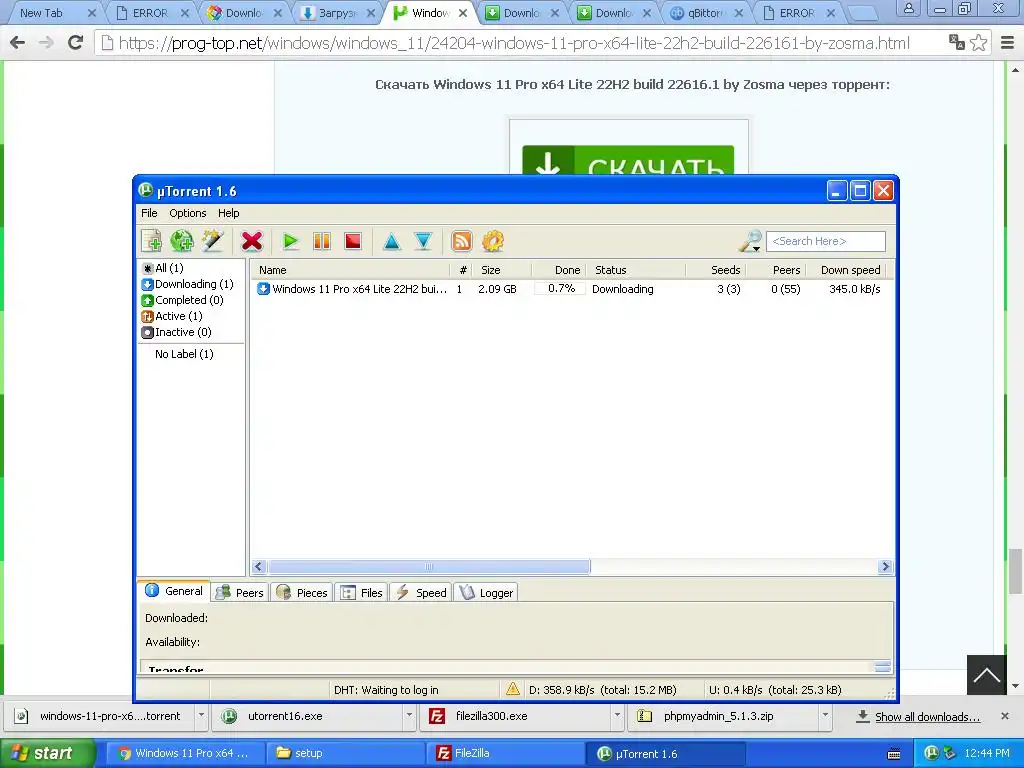
Task: Switch to the Pieces tab
Action: tap(302, 592)
